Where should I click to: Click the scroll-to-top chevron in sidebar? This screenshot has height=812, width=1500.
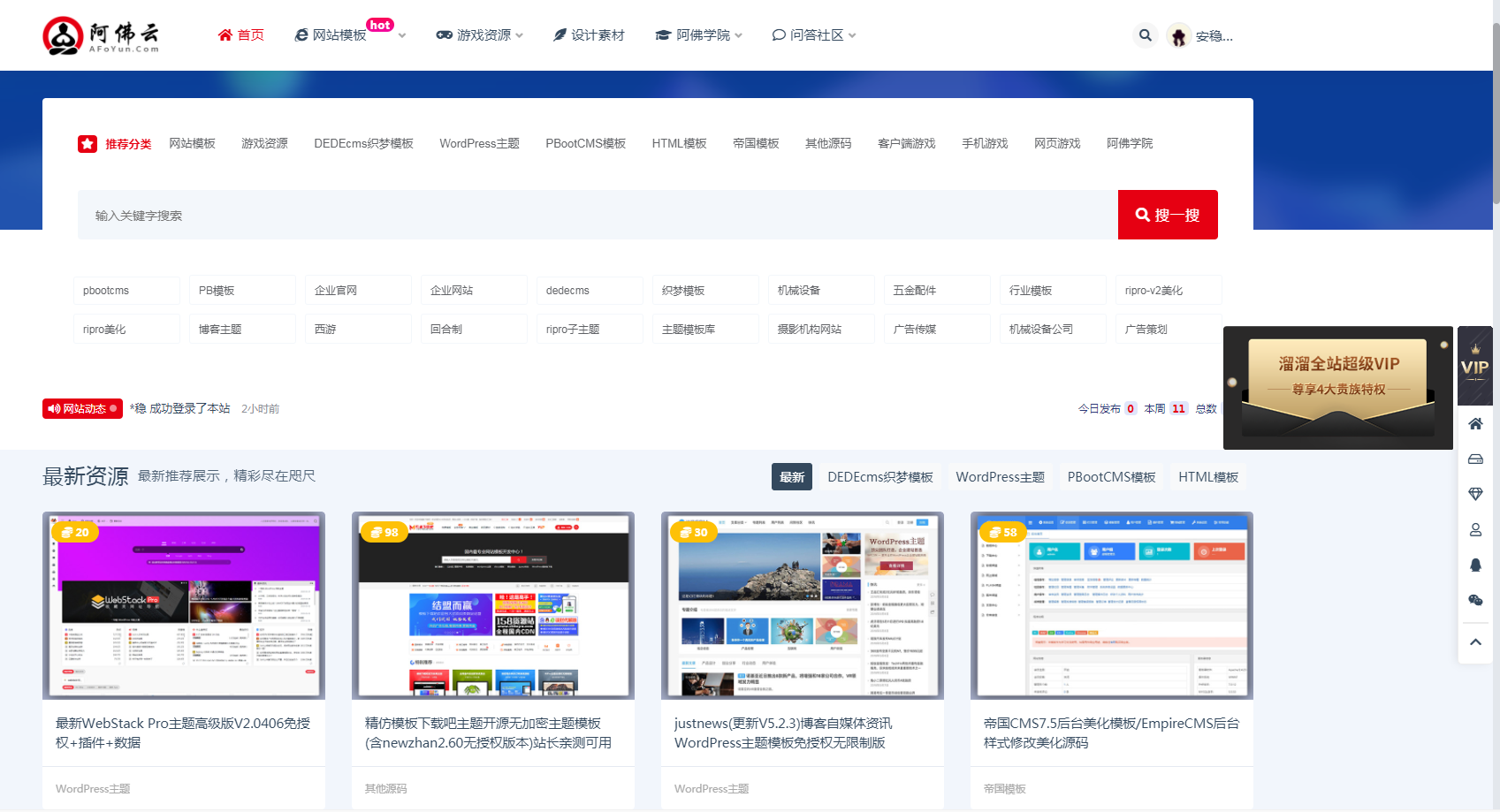[x=1475, y=641]
